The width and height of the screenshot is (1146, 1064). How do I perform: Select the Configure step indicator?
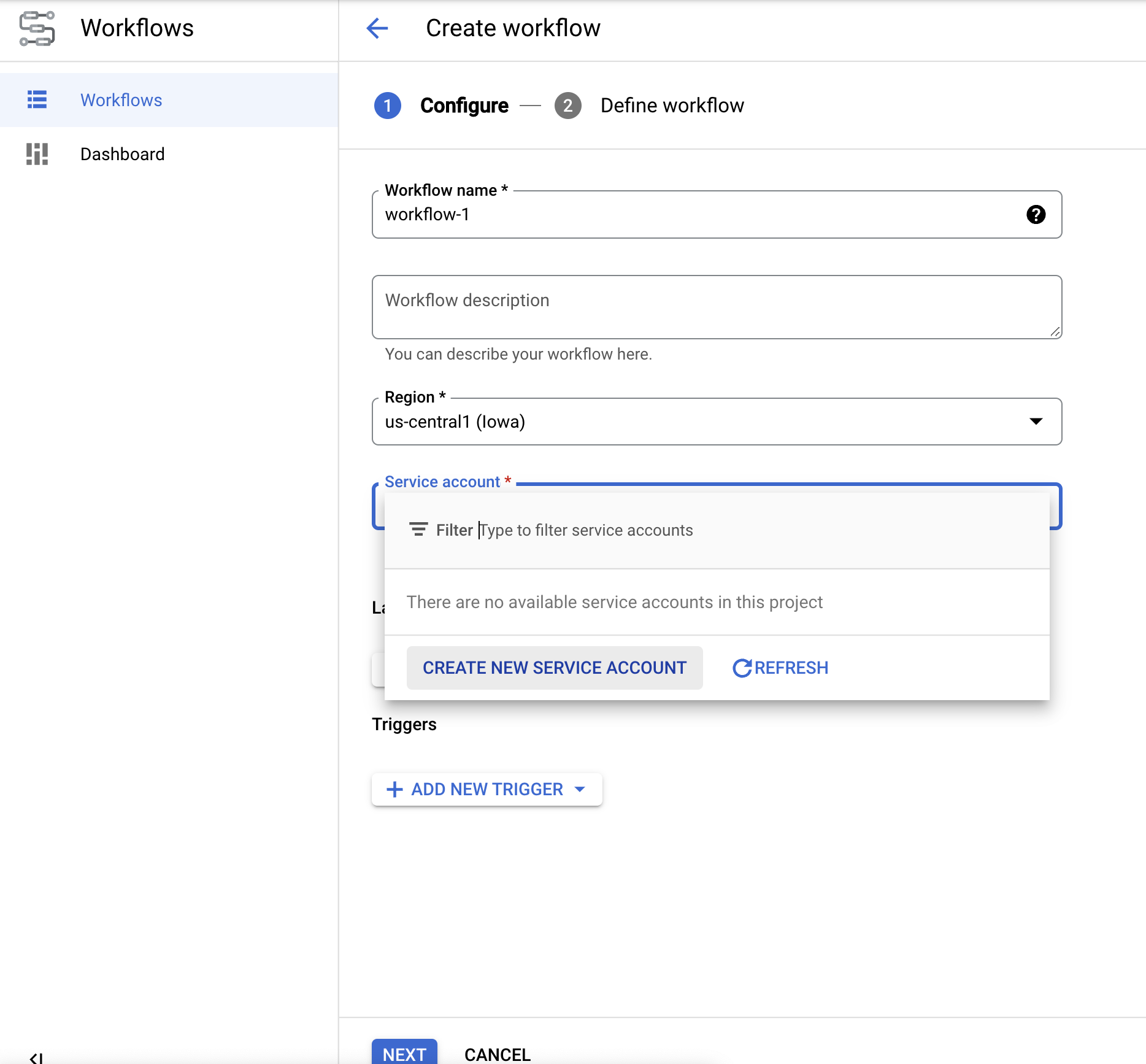click(387, 106)
